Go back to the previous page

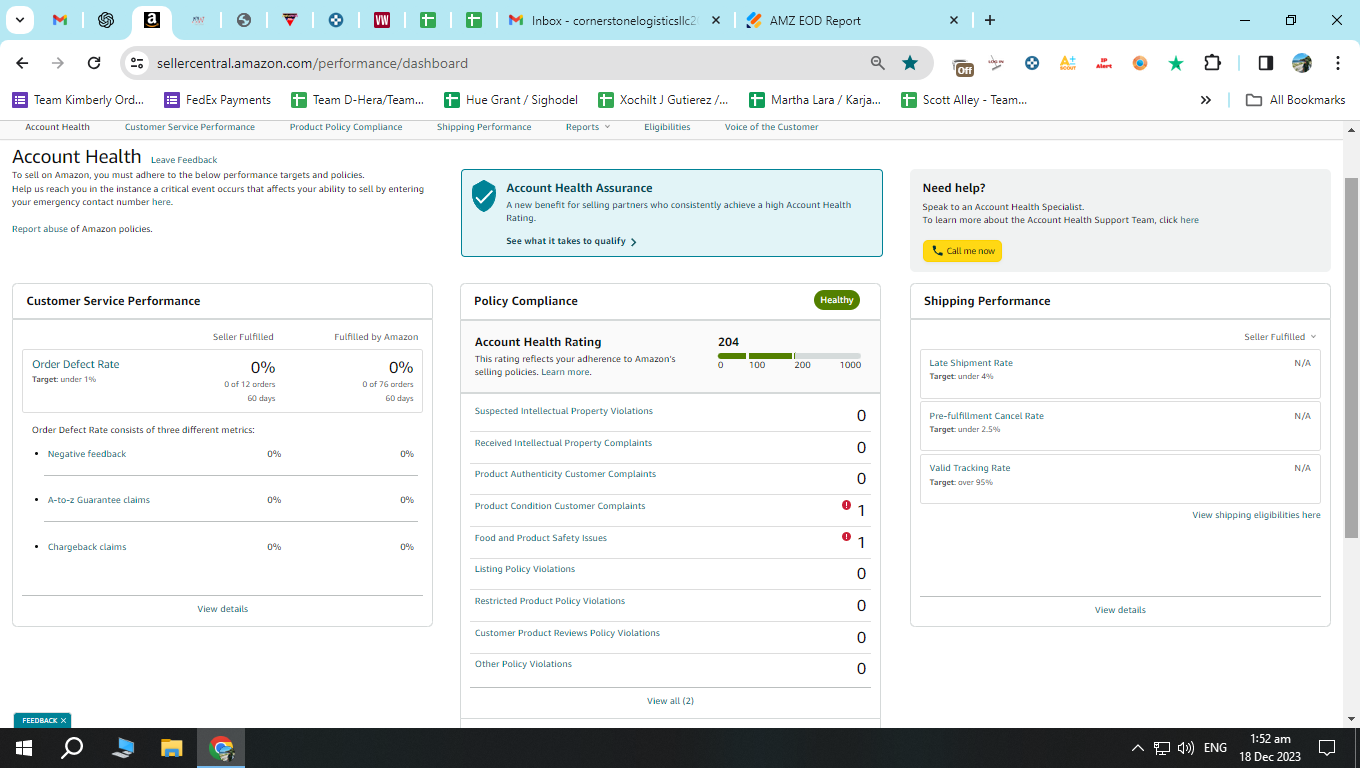point(22,63)
